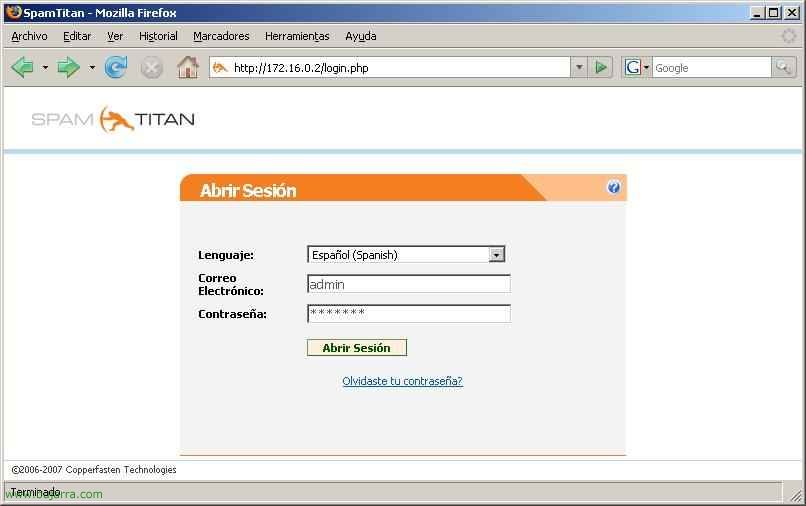
Task: Click the site favicon in address bar
Action: point(221,67)
